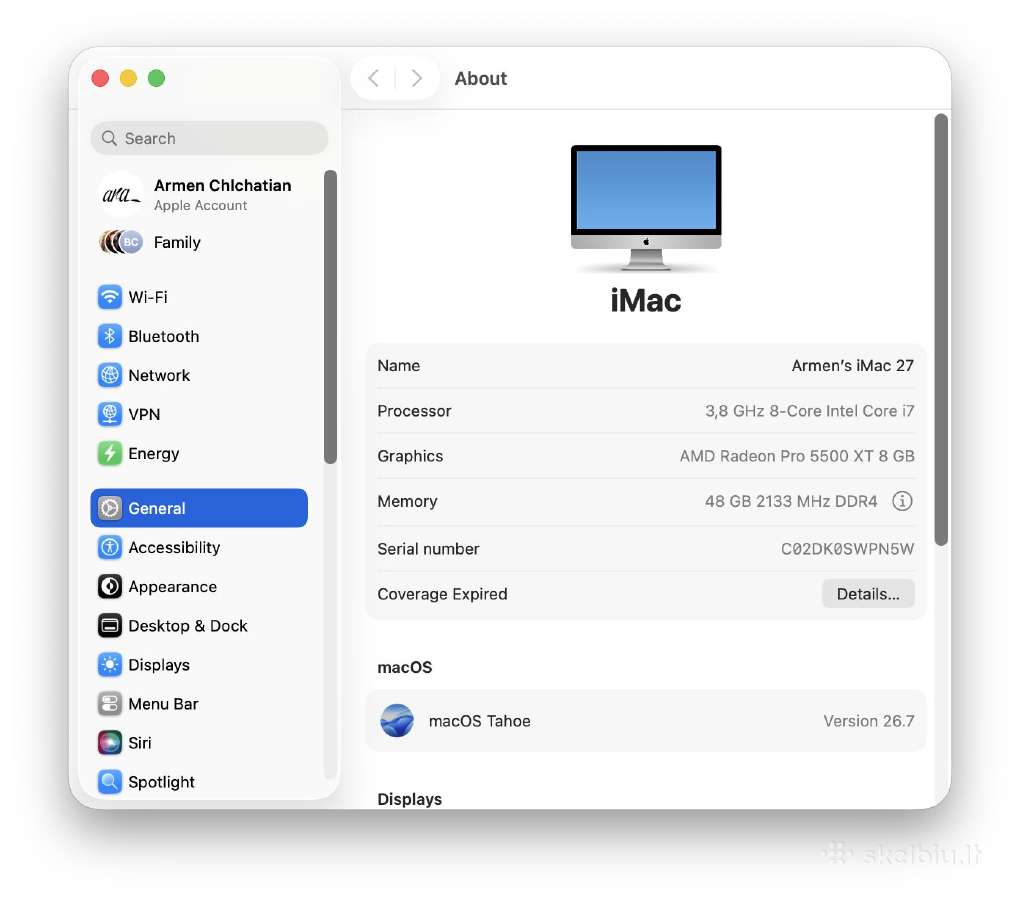
Task: Click the sidebar 'Displays' label
Action: (x=159, y=665)
